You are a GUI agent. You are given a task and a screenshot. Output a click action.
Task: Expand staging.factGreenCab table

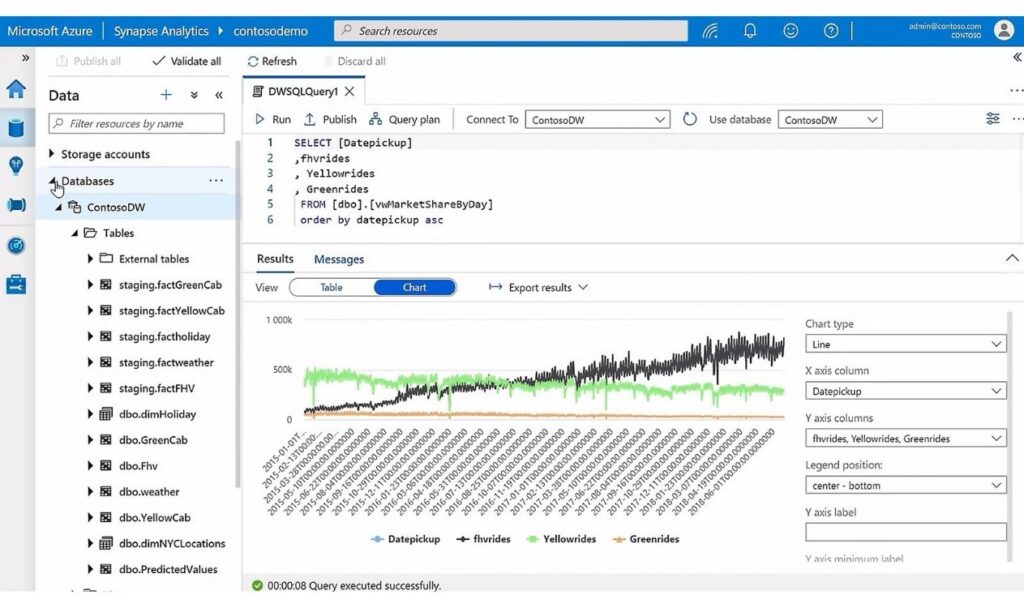[90, 285]
